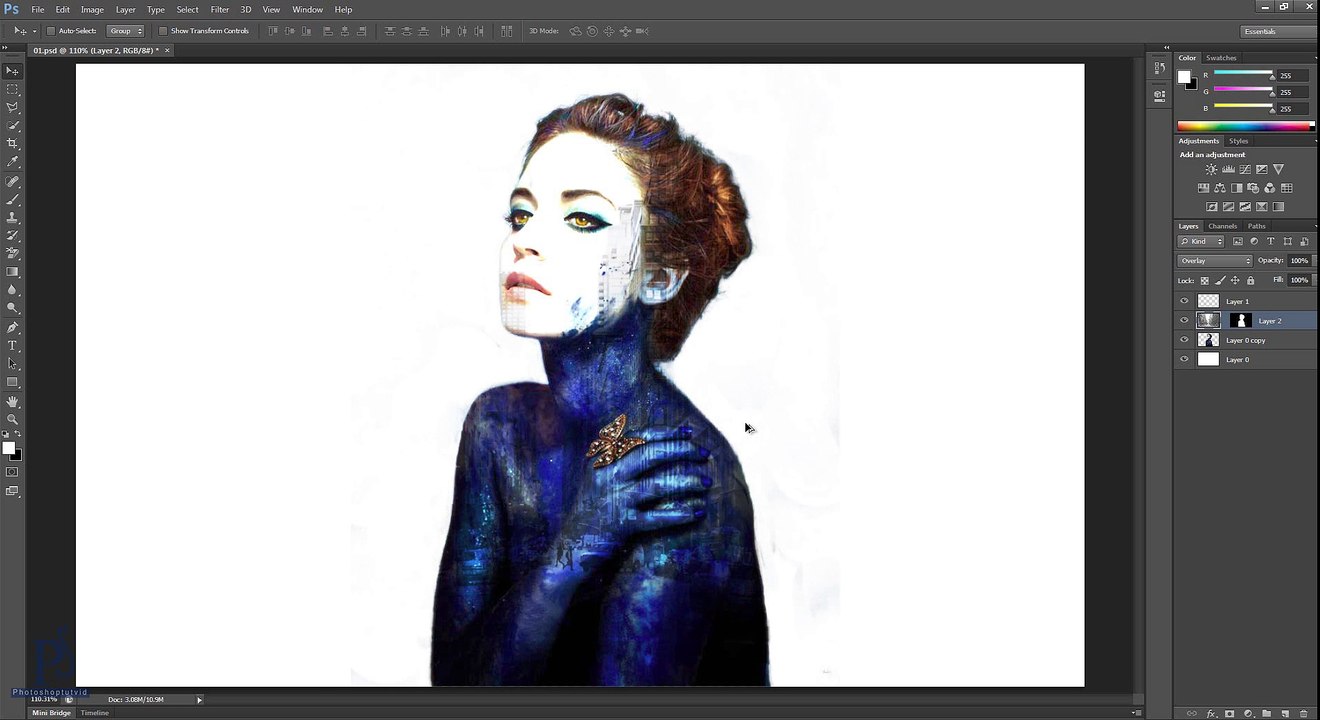Select the Hand tool
Image resolution: width=1320 pixels, height=720 pixels.
[x=12, y=401]
